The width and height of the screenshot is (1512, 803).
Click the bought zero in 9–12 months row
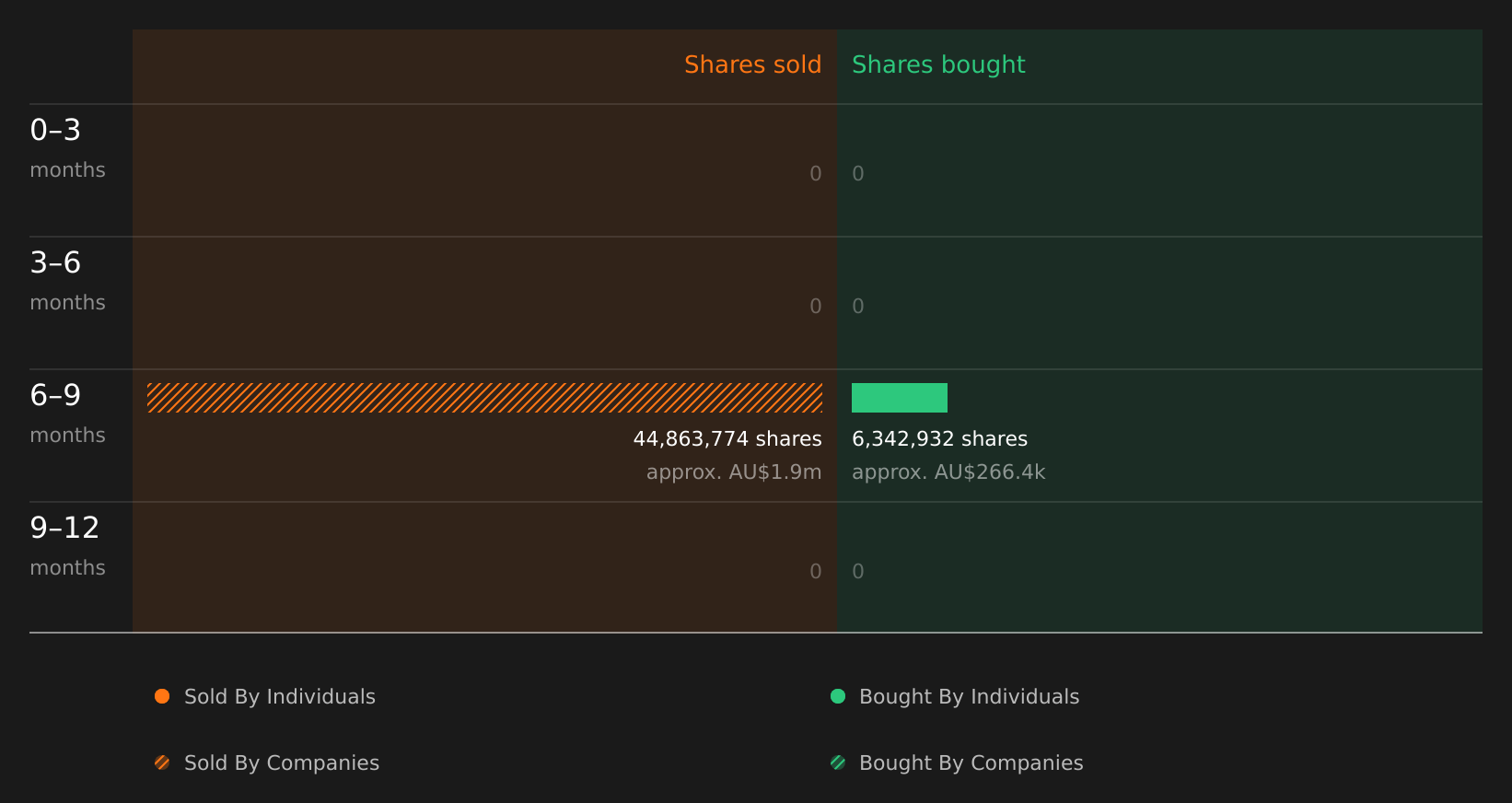point(858,572)
